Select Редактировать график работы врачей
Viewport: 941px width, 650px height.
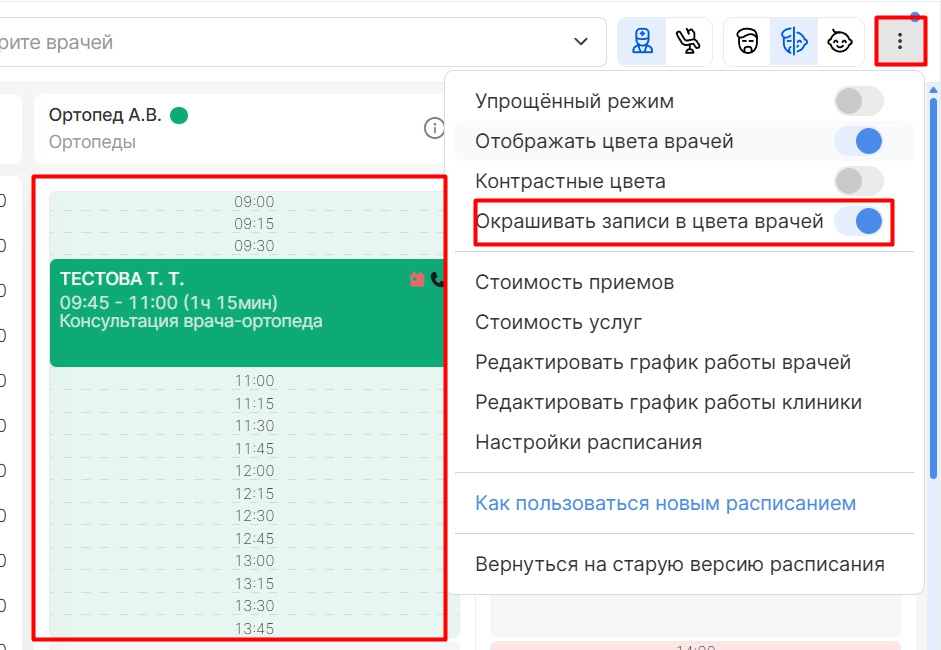point(663,363)
